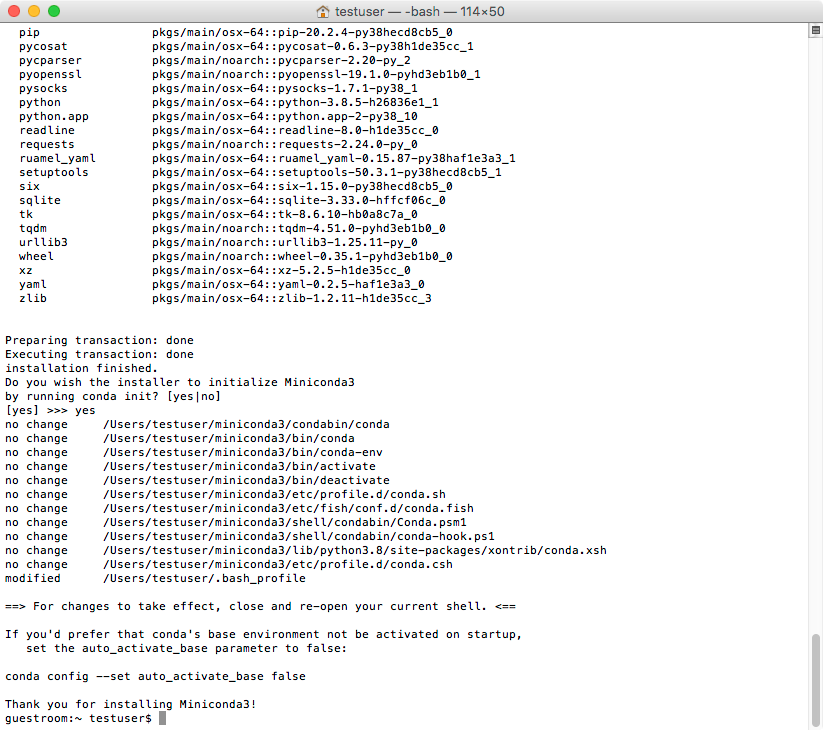Click the /Users/testuser/miniconda3/condabin/conda path
The height and width of the screenshot is (730, 823).
click(x=247, y=424)
